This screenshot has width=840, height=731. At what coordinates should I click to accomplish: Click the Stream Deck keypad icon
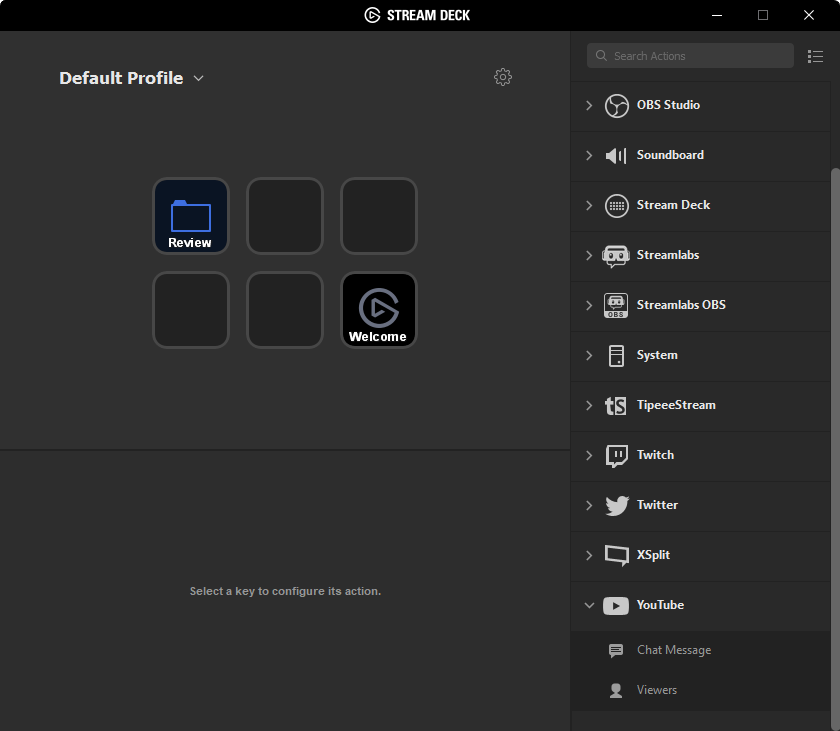point(616,206)
